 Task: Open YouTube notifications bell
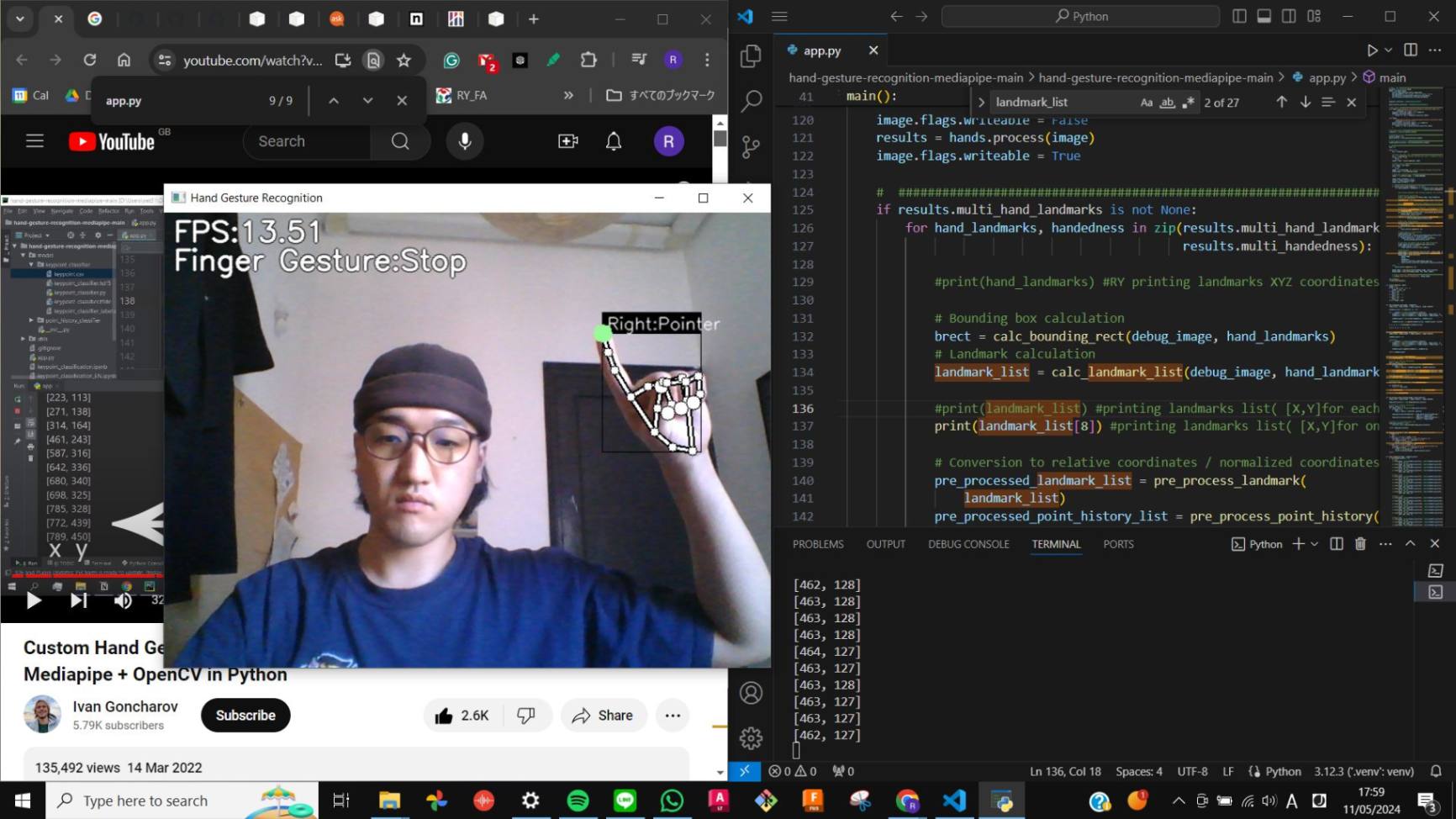point(614,141)
